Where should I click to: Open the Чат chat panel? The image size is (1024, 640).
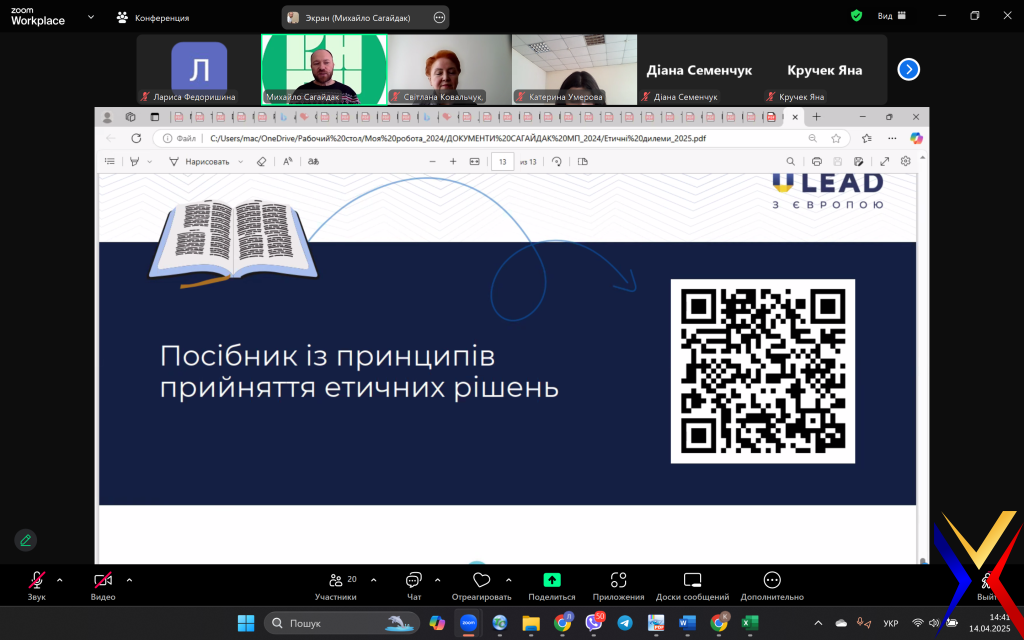[x=414, y=586]
